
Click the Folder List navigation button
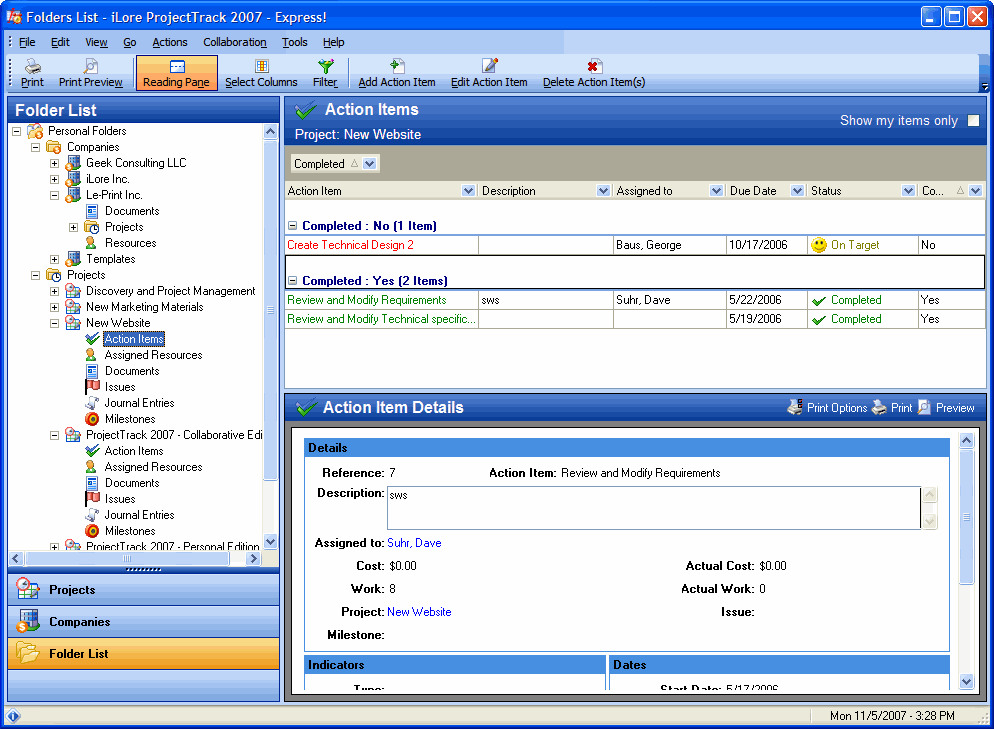[x=144, y=654]
